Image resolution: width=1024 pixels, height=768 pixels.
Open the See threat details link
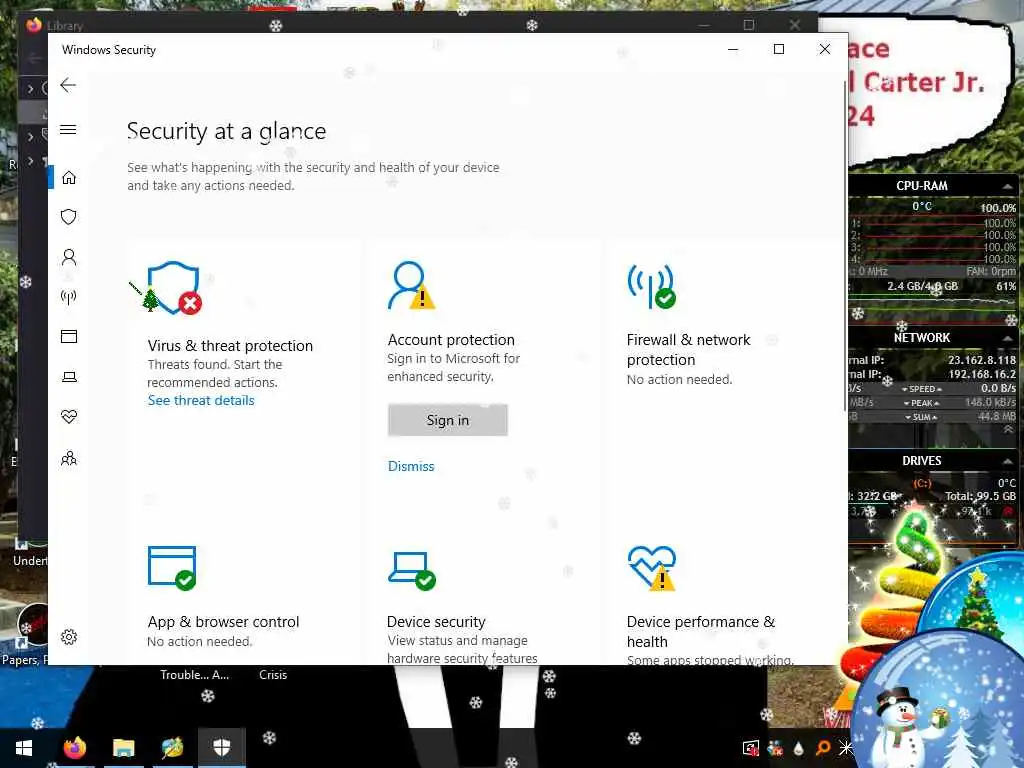pyautogui.click(x=200, y=400)
